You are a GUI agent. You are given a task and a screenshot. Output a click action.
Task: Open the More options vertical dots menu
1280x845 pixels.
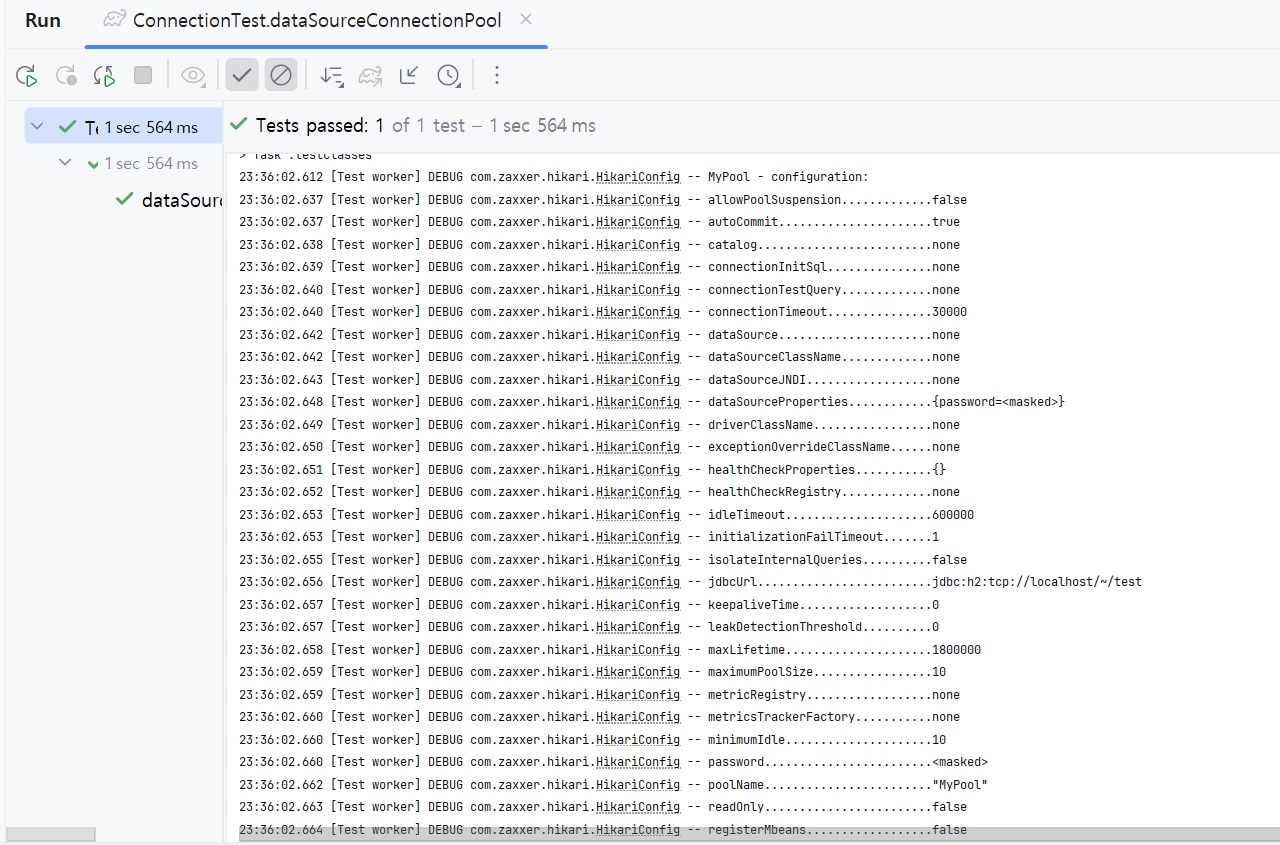click(497, 75)
